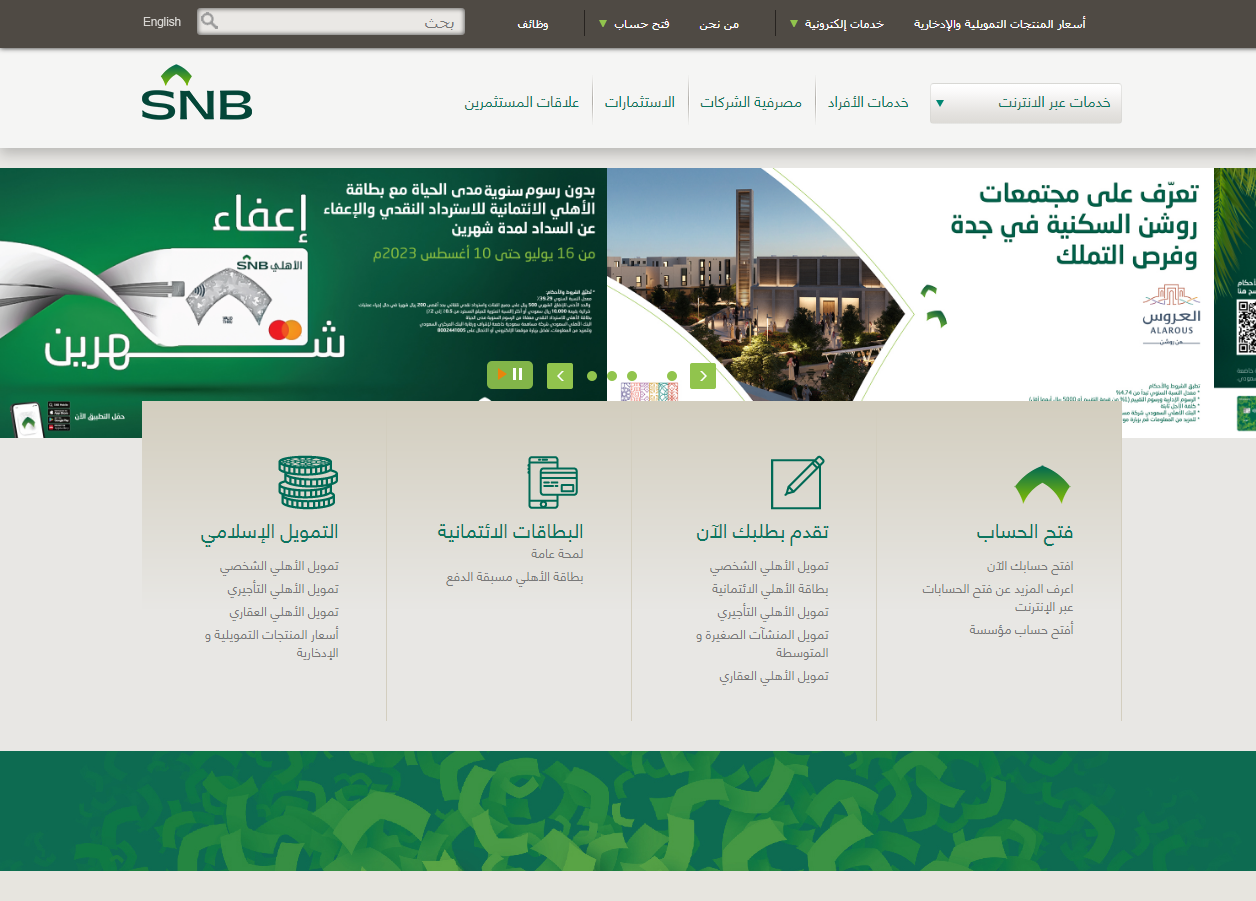Click the phone and card credit cards icon
This screenshot has width=1256, height=901.
point(554,482)
